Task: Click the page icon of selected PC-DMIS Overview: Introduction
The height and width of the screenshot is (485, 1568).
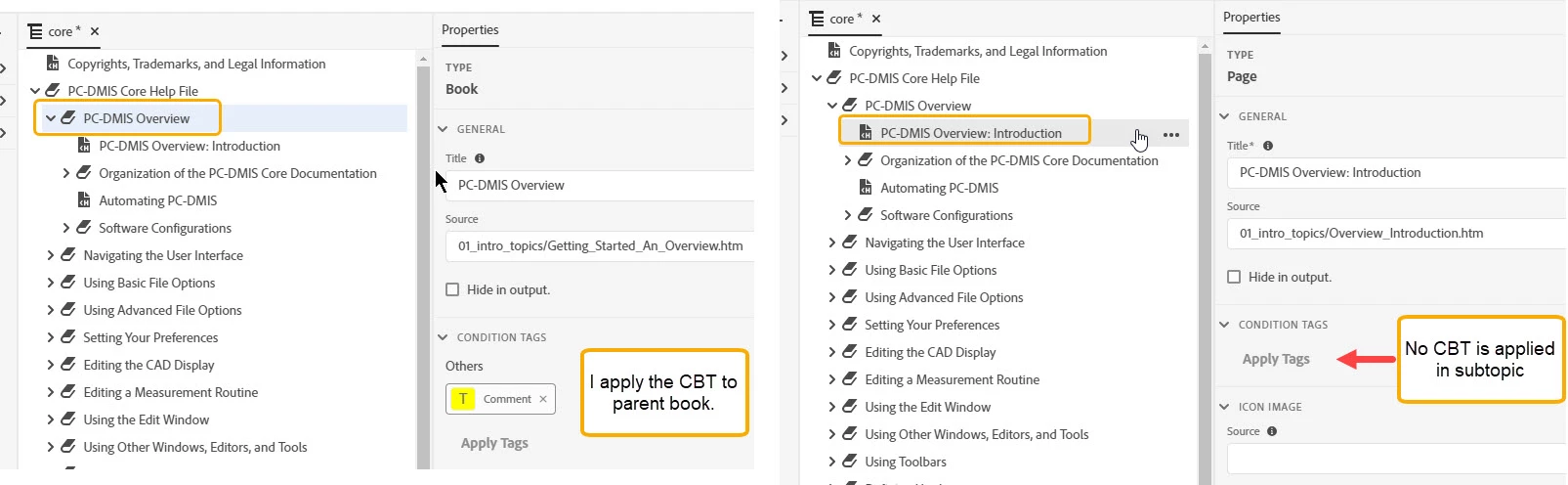Action: pos(866,133)
